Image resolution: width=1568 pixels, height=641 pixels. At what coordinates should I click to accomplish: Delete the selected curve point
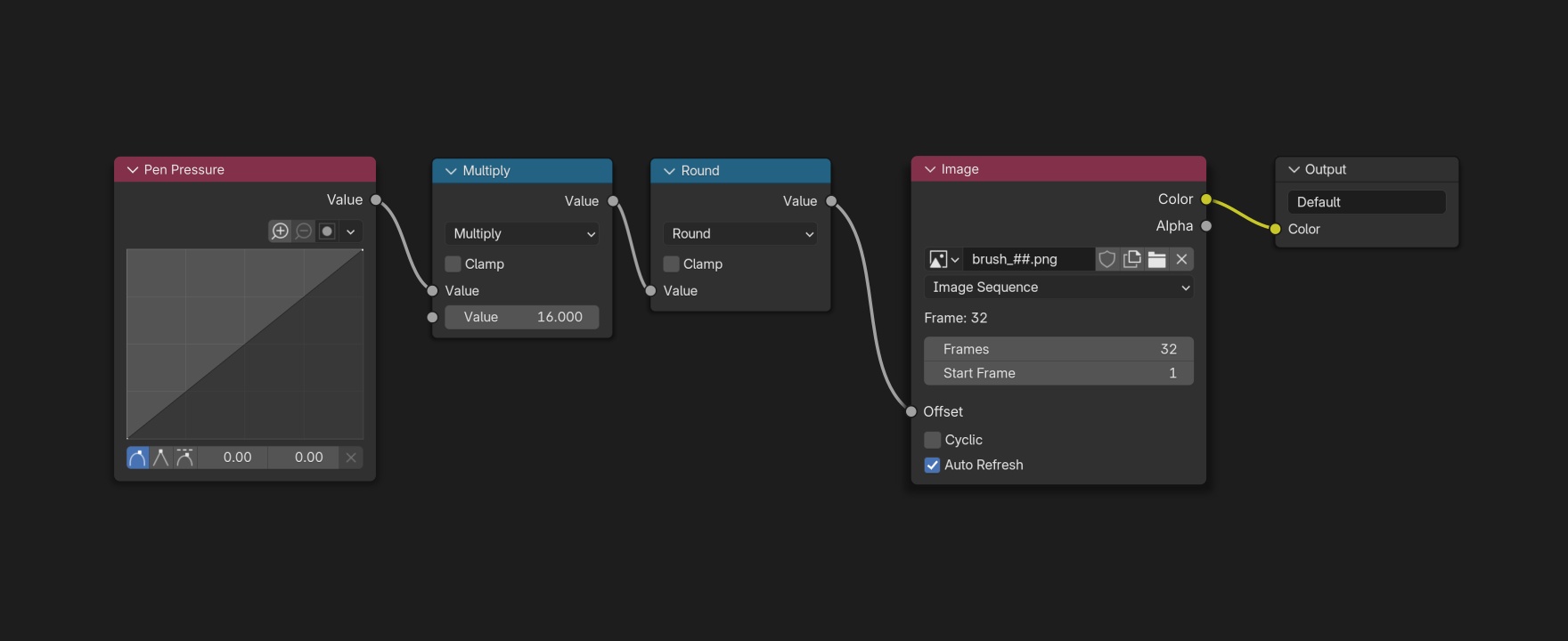pos(351,458)
